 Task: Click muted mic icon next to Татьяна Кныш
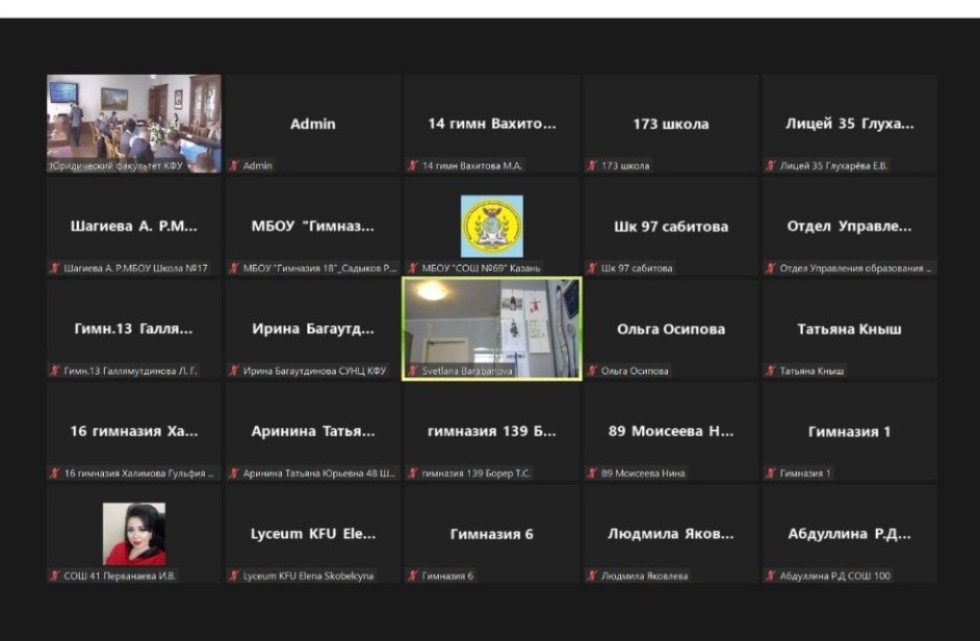coord(771,371)
